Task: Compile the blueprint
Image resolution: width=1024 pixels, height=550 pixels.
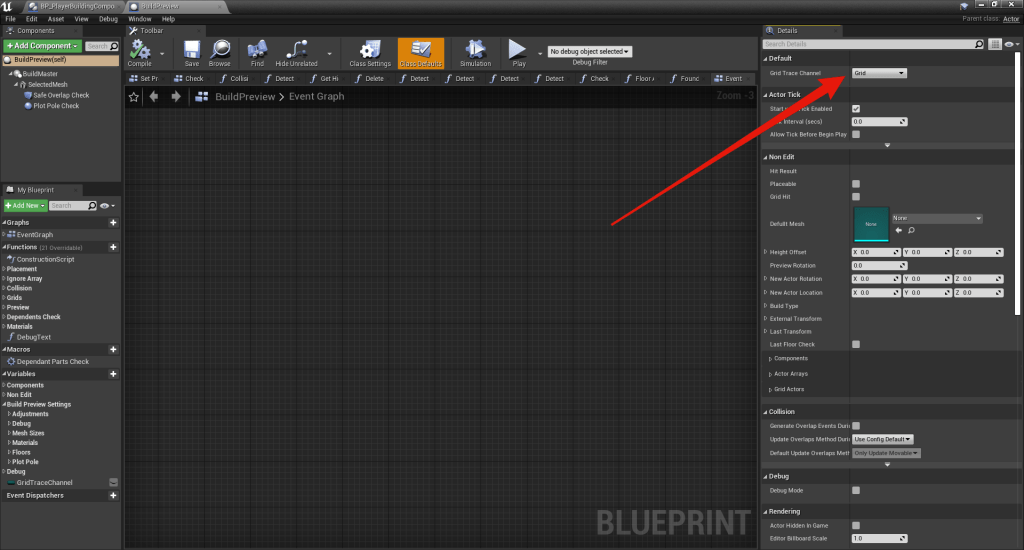Action: (140, 53)
